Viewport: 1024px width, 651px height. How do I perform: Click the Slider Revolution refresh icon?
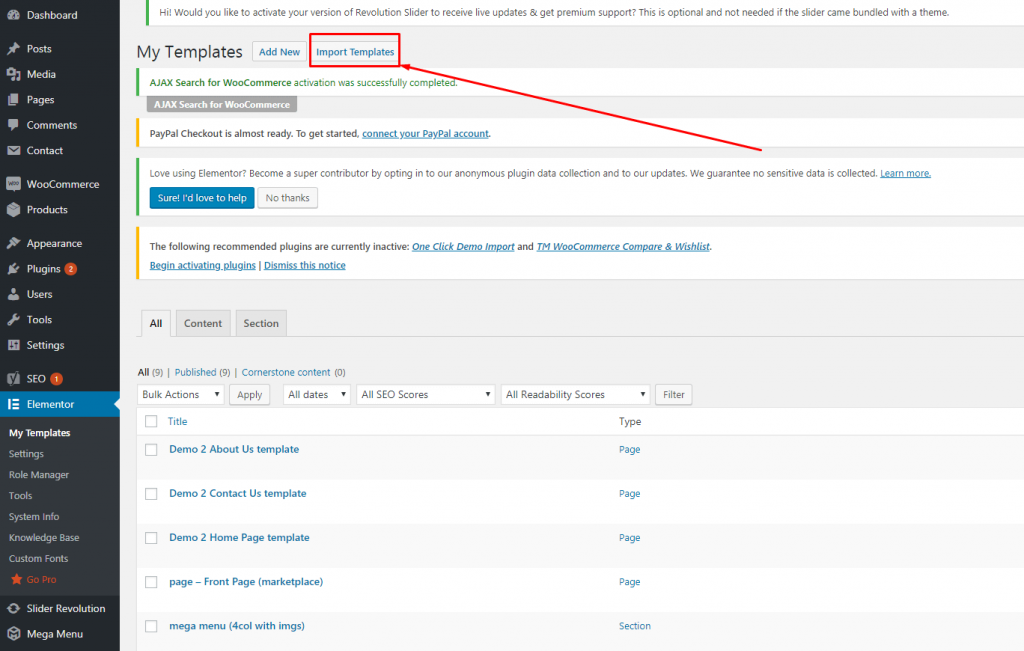pos(13,608)
